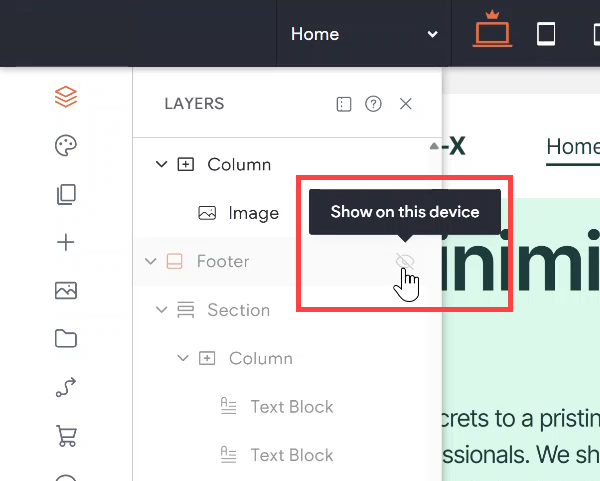Viewport: 600px width, 481px height.
Task: Click the Home link in site navigation
Action: coord(572,147)
